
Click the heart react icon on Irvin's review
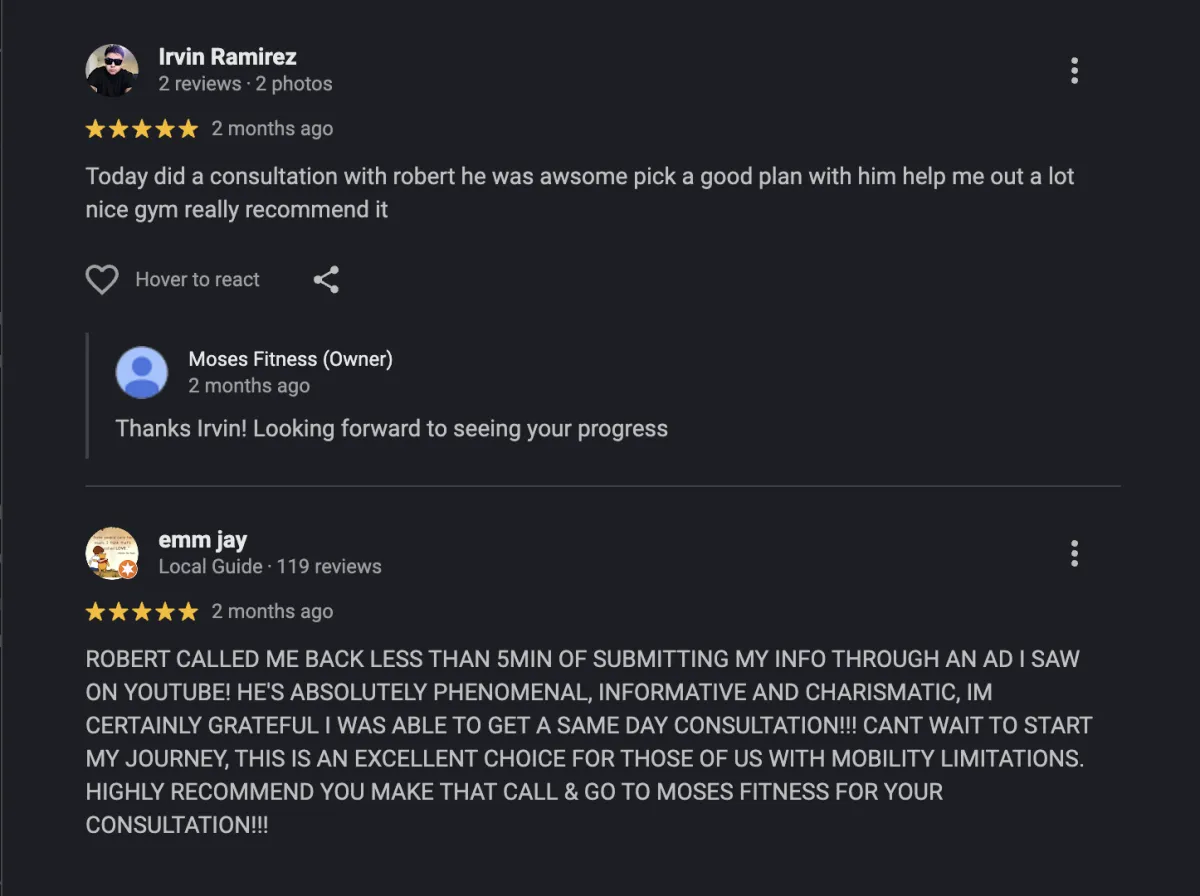[102, 280]
